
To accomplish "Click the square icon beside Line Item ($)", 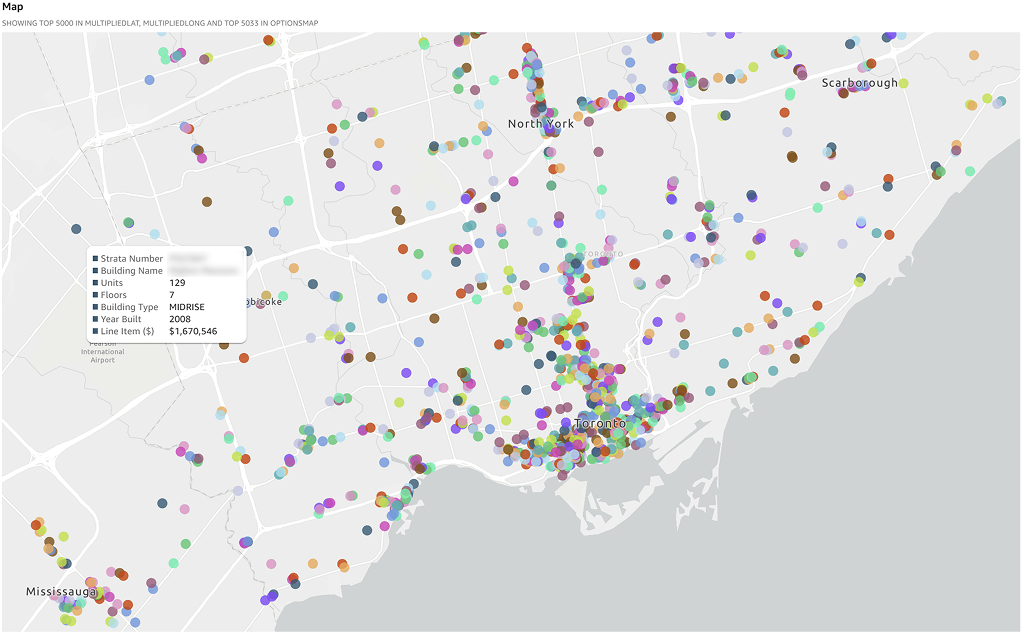I will coord(95,331).
